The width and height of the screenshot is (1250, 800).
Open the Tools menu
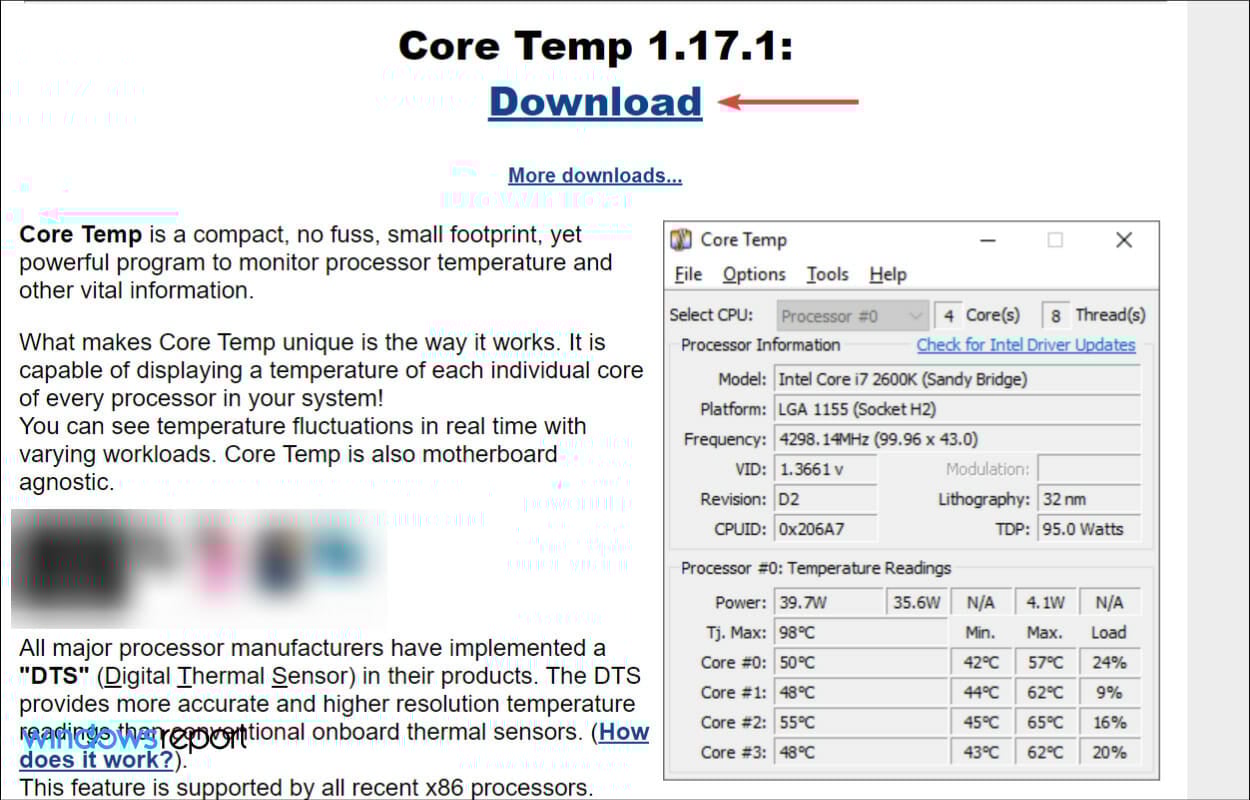tap(827, 274)
